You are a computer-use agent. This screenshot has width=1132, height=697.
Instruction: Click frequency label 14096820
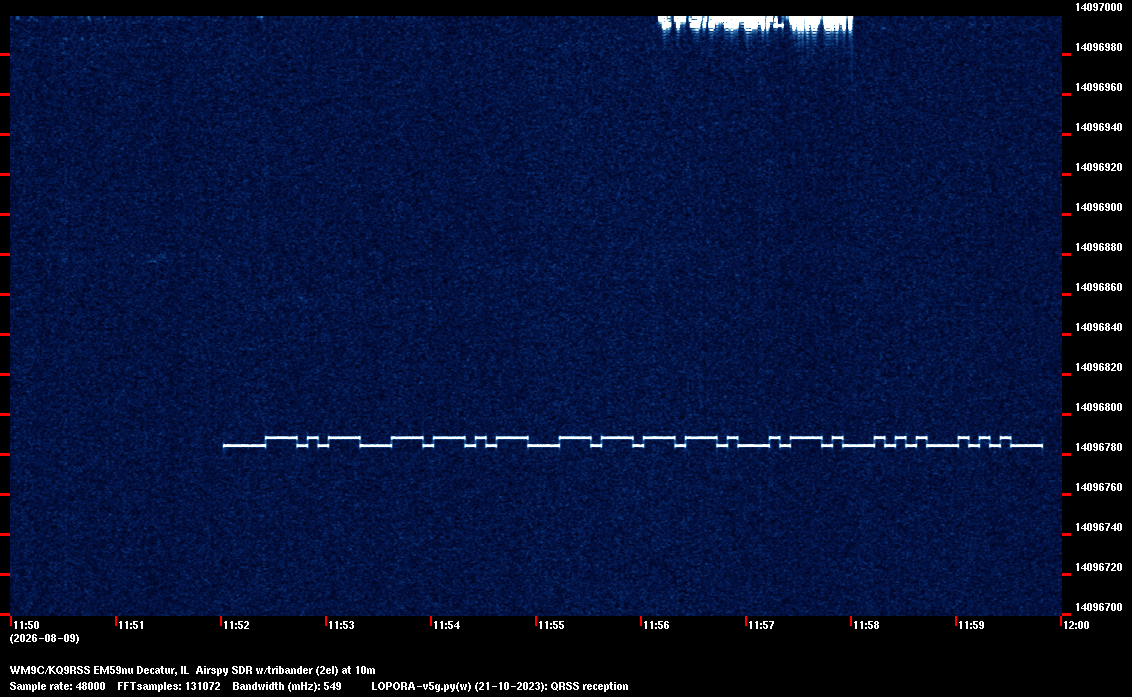coord(1098,367)
